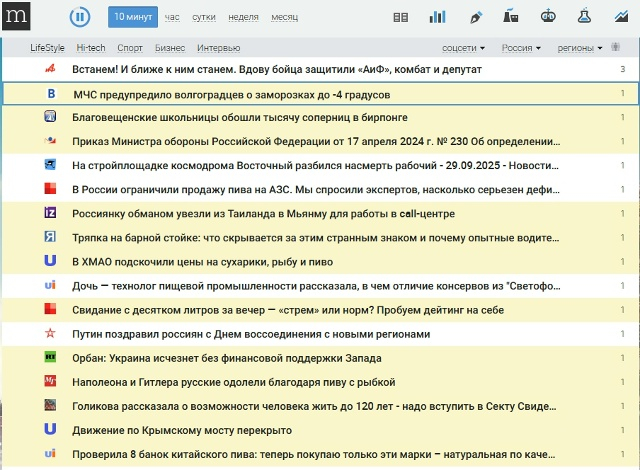This screenshot has height=470, width=640.
Task: Click the robot head icon
Action: pos(547,17)
